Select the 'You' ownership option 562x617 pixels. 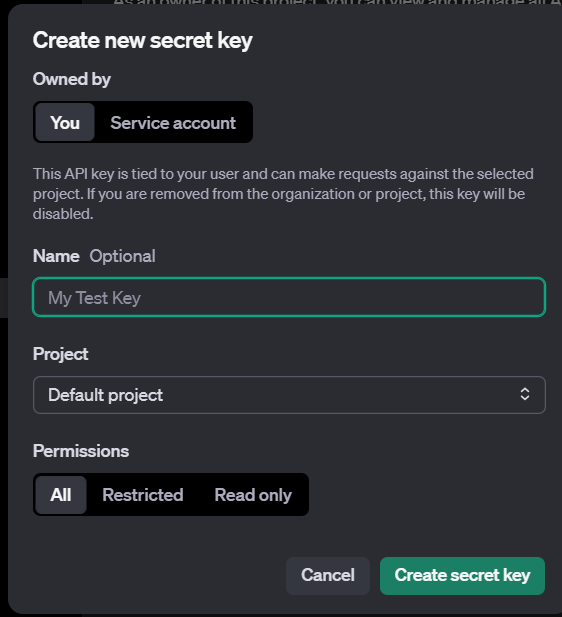(x=65, y=122)
